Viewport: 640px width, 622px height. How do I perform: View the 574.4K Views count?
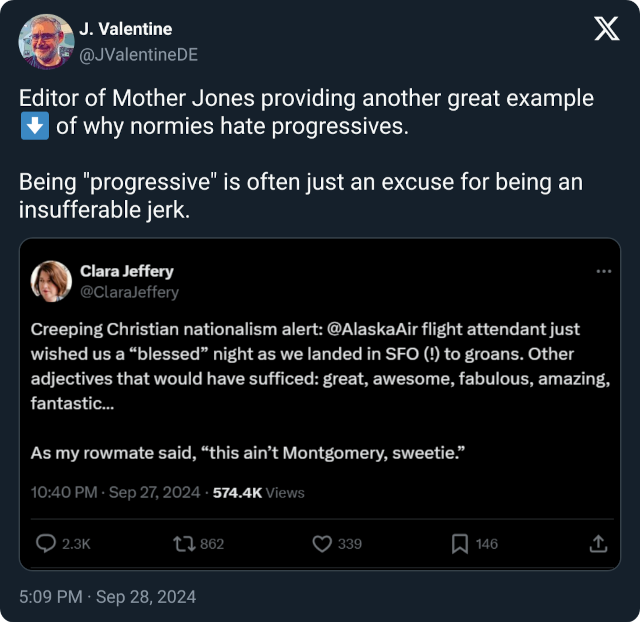(258, 492)
